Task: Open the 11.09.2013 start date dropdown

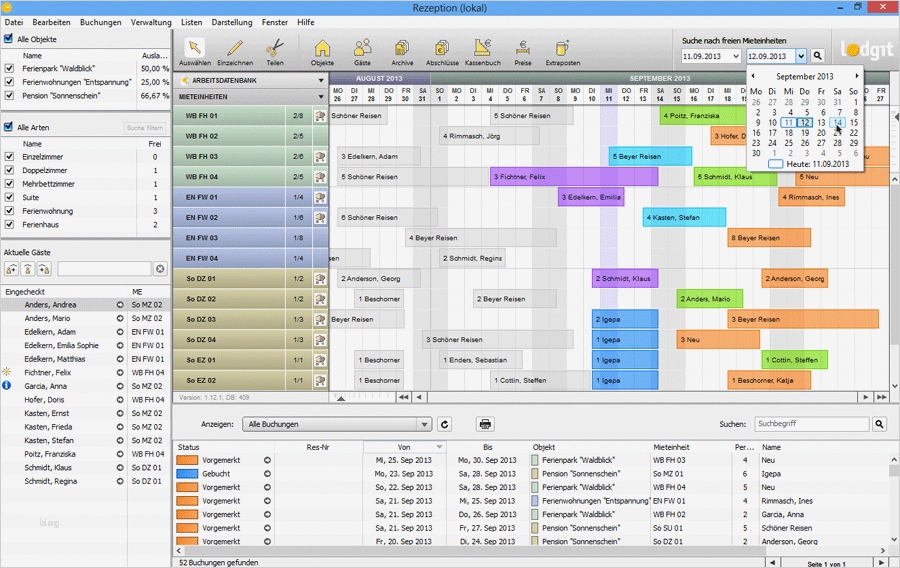Action: (x=735, y=56)
